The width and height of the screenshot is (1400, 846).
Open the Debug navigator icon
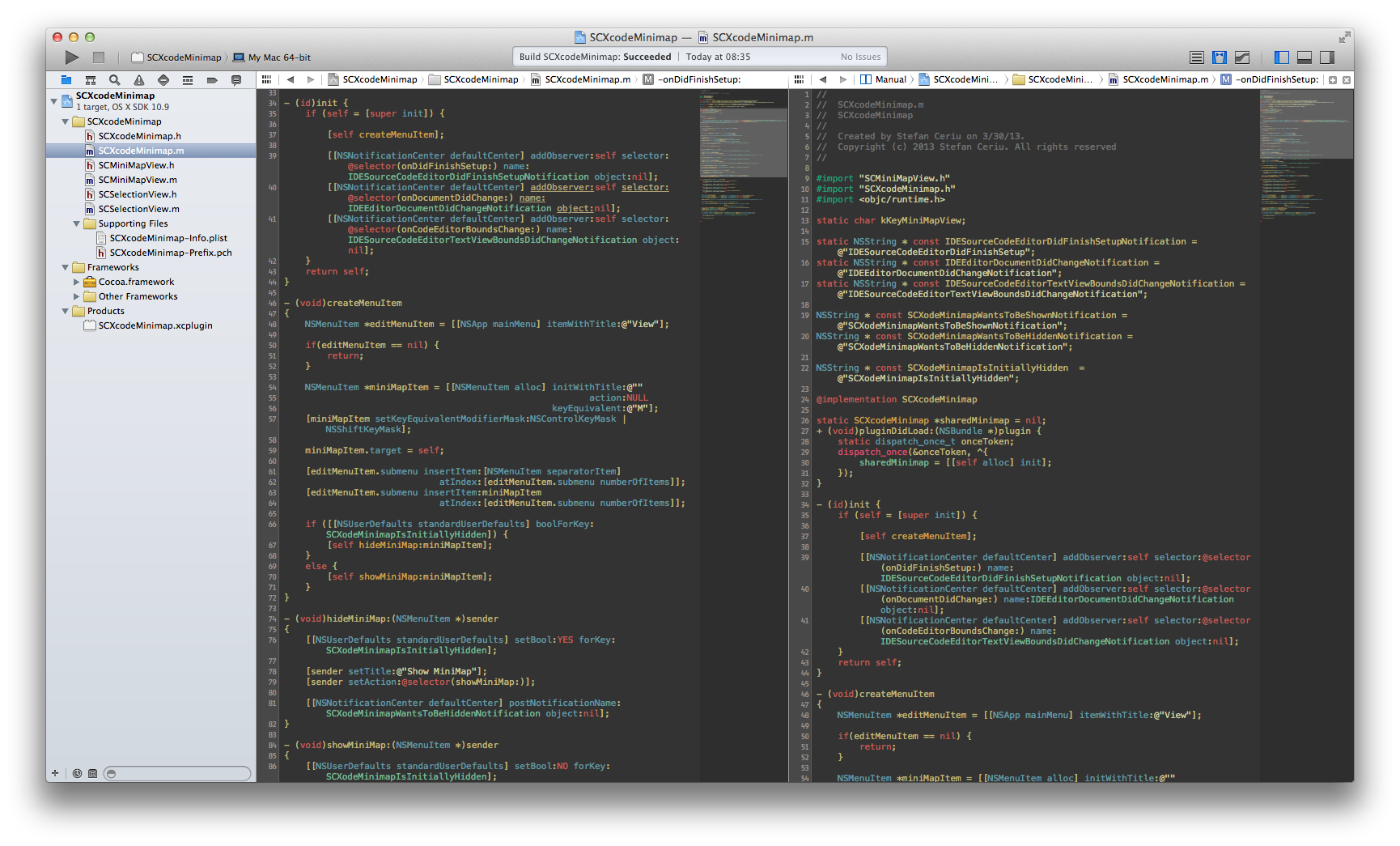(x=188, y=80)
